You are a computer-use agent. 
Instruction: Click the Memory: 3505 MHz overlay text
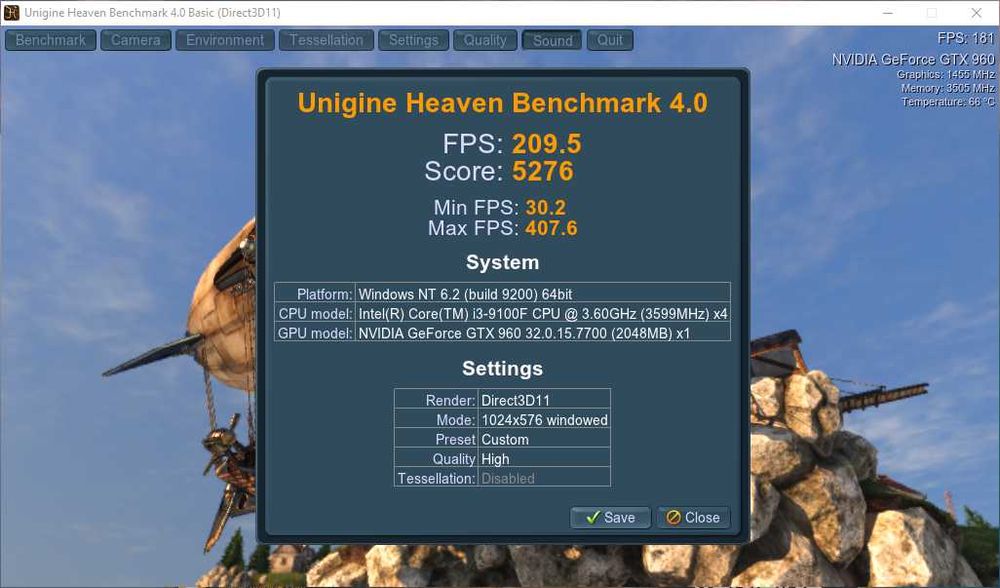click(x=948, y=88)
